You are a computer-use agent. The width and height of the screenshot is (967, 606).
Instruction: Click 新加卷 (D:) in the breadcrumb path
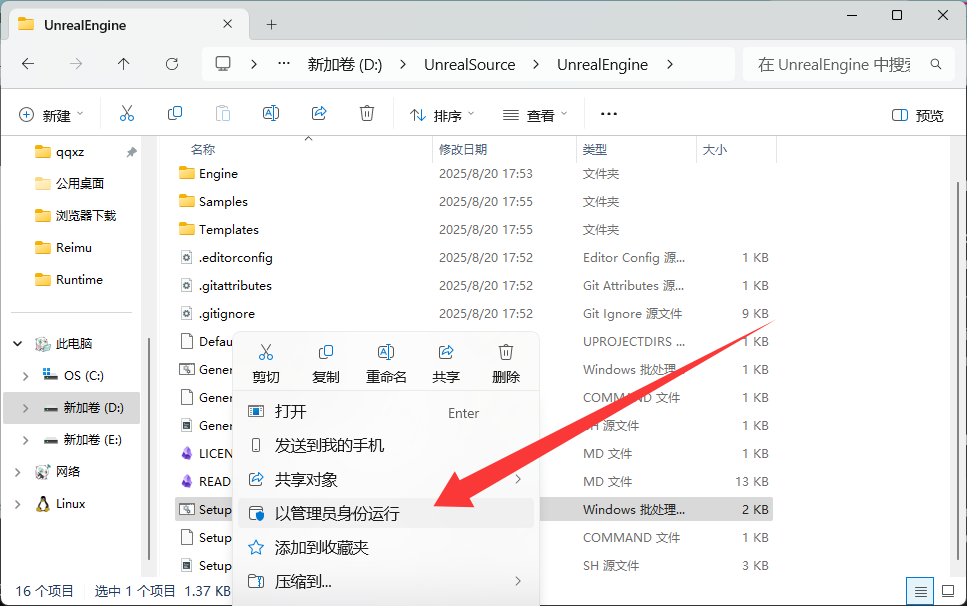345,64
